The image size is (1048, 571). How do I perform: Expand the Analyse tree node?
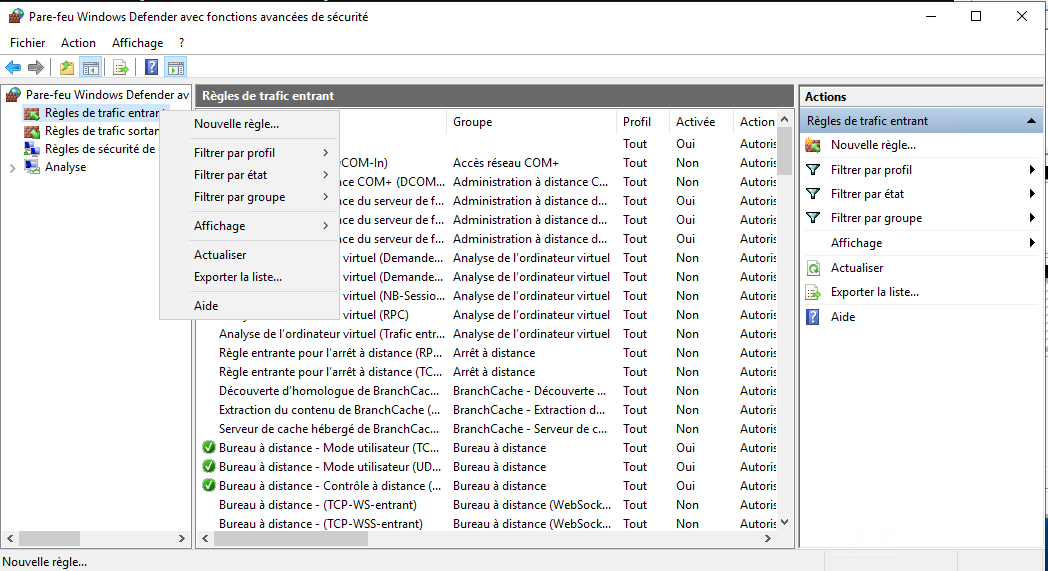tap(13, 168)
